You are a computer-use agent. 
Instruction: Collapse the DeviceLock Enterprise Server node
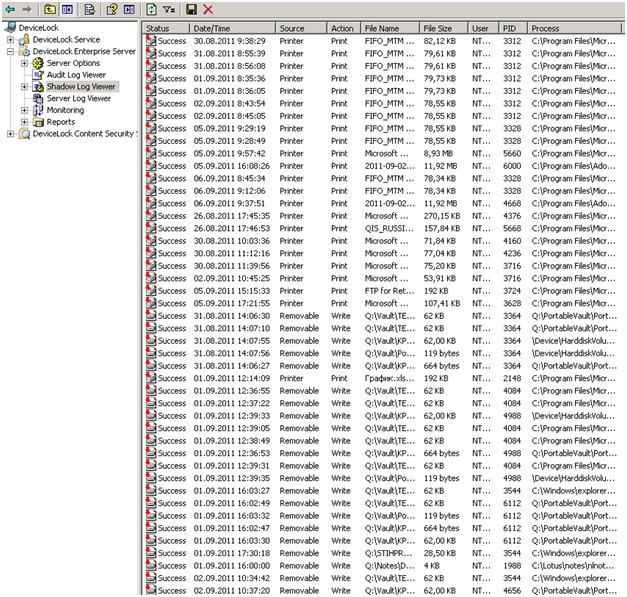pyautogui.click(x=10, y=51)
